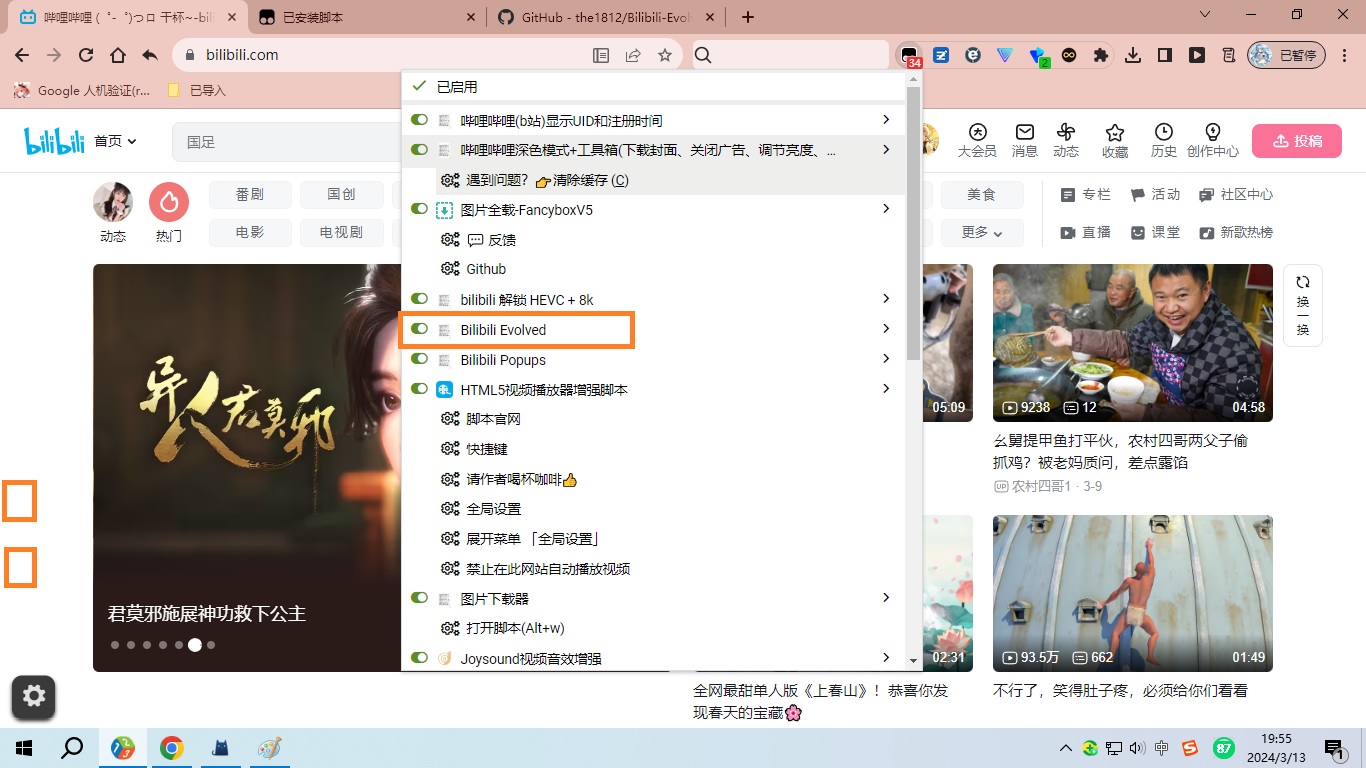The height and width of the screenshot is (768, 1366).
Task: Expand submenu arrow for Bilibili Popups
Action: click(x=886, y=359)
